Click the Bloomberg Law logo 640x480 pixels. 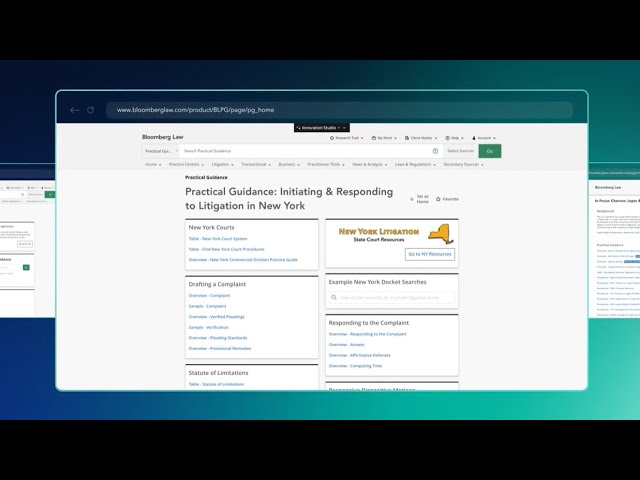click(163, 137)
